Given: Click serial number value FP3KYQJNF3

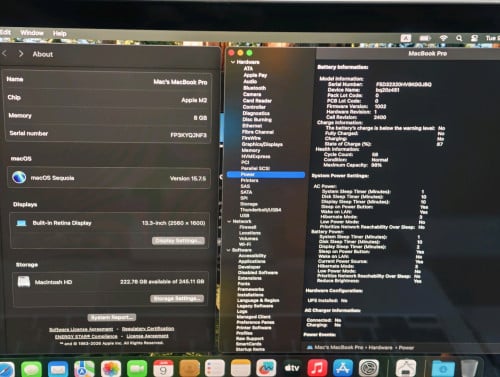Looking at the screenshot, I should [188, 135].
